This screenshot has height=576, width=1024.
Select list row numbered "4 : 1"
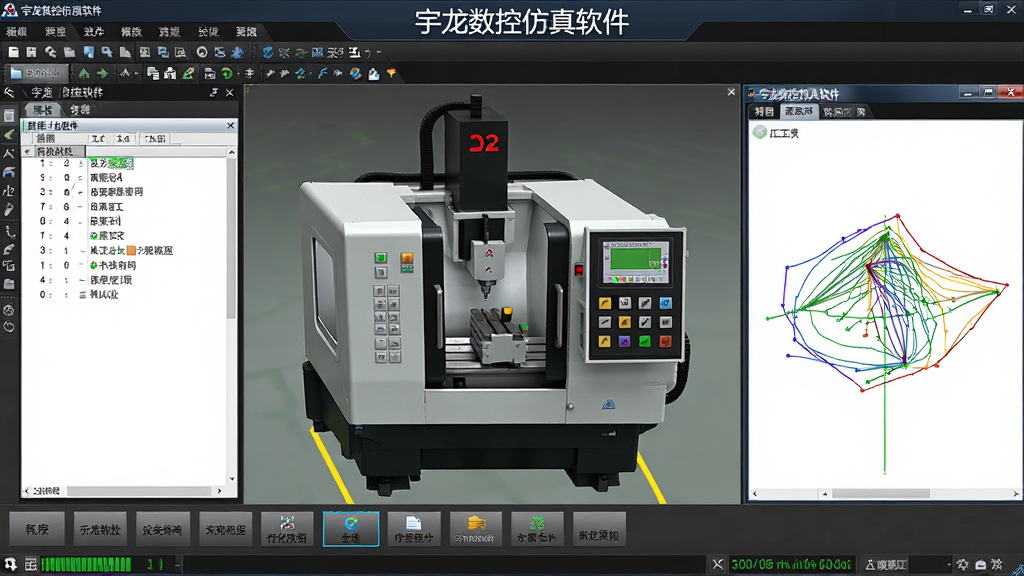pyautogui.click(x=124, y=280)
